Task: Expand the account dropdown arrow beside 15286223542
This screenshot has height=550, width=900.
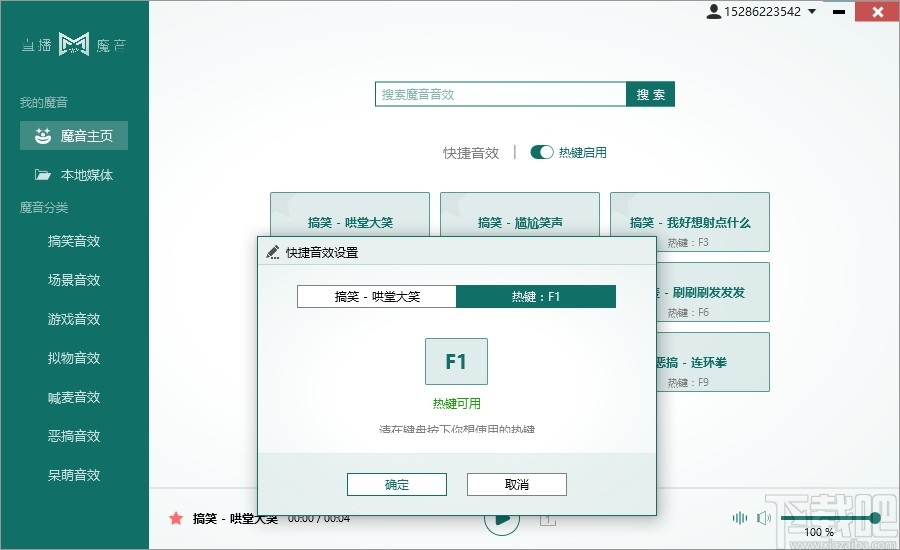Action: point(812,11)
